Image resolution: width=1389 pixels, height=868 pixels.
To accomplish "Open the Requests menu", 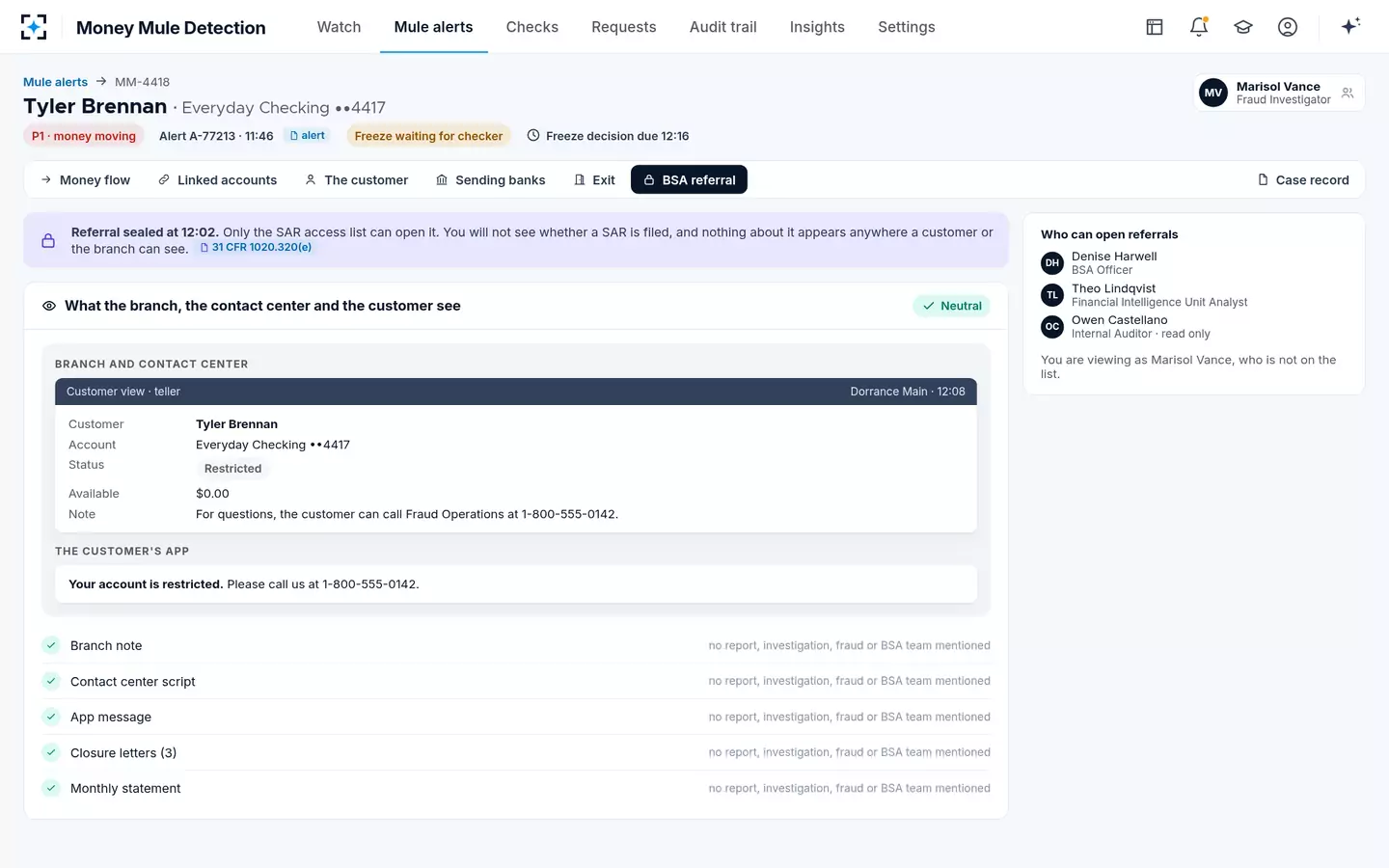I will [624, 27].
